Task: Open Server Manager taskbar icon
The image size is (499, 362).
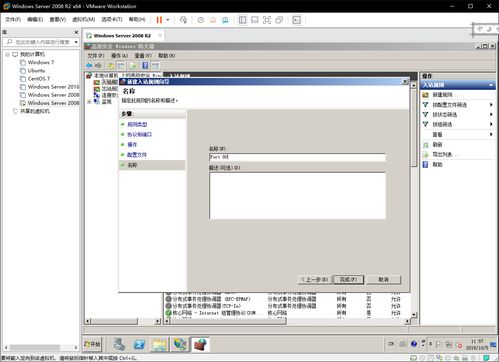Action: click(x=119, y=344)
